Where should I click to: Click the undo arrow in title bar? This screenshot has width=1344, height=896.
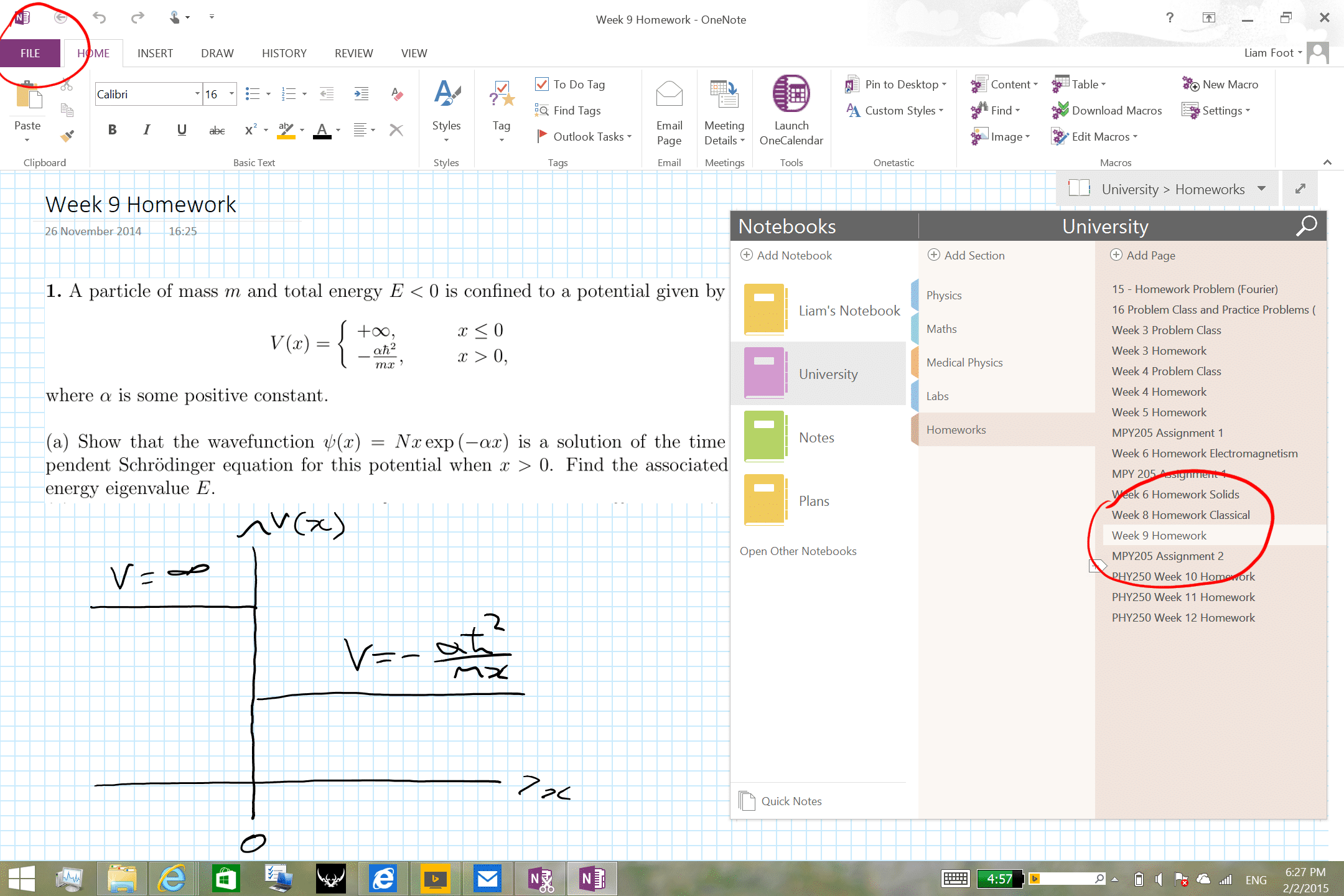pos(100,17)
